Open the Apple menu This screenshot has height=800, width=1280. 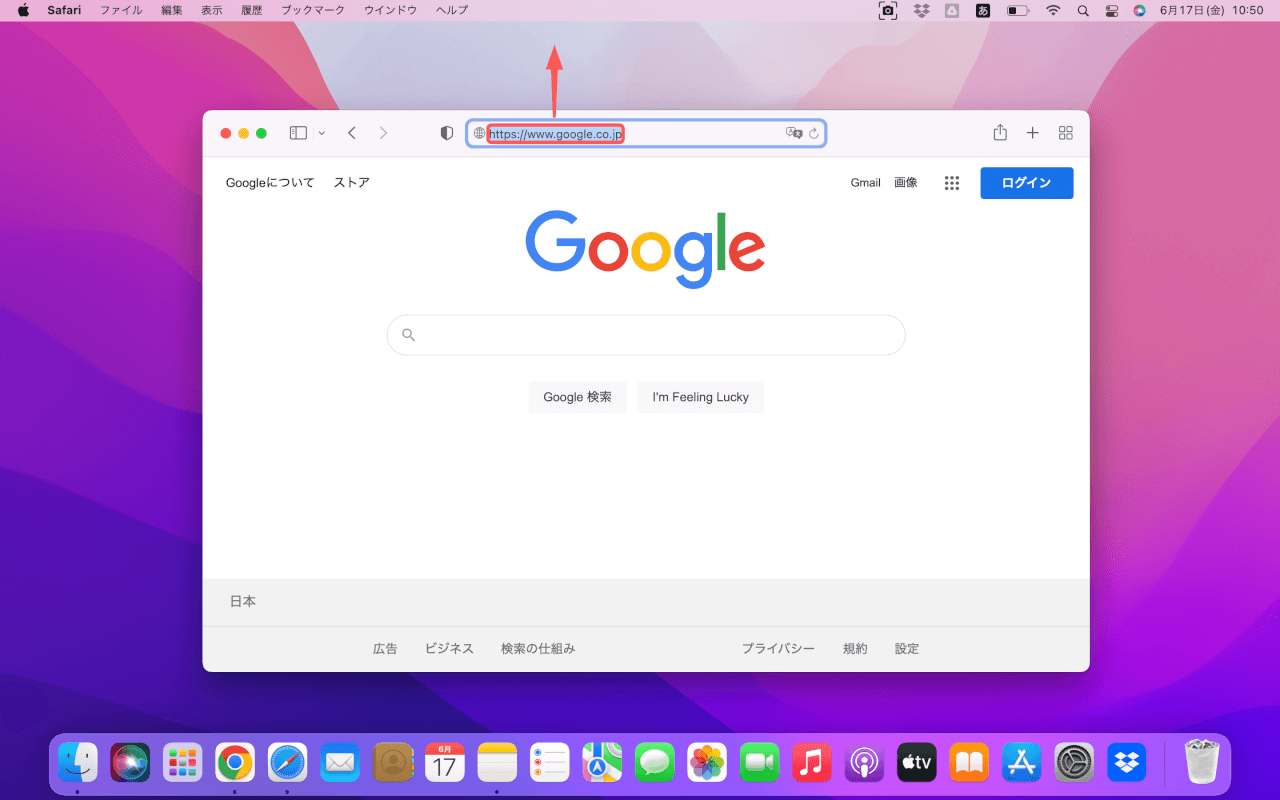23,10
